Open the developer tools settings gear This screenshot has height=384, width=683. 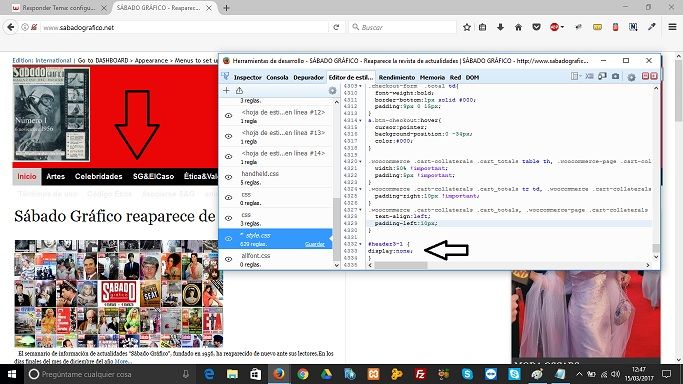tap(631, 77)
